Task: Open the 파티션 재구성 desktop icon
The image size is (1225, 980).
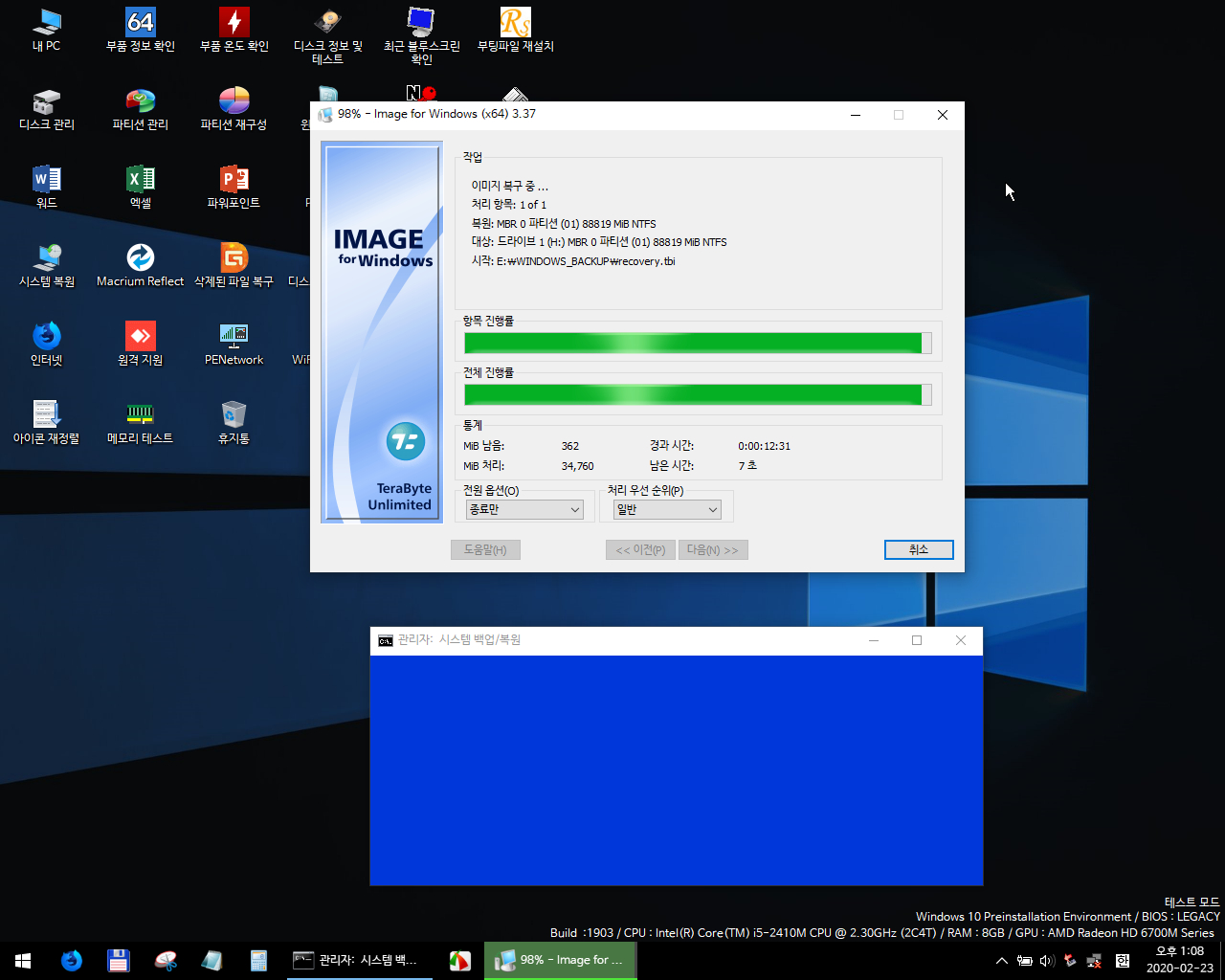Action: (x=234, y=109)
